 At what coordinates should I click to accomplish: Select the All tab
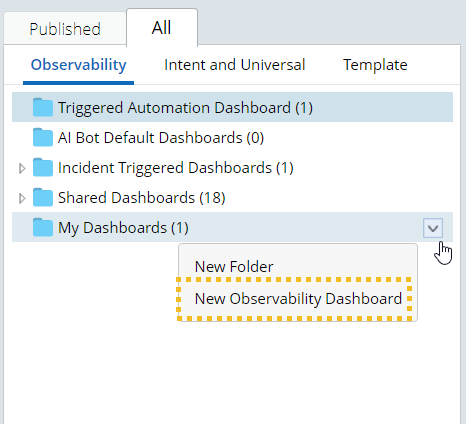point(162,28)
